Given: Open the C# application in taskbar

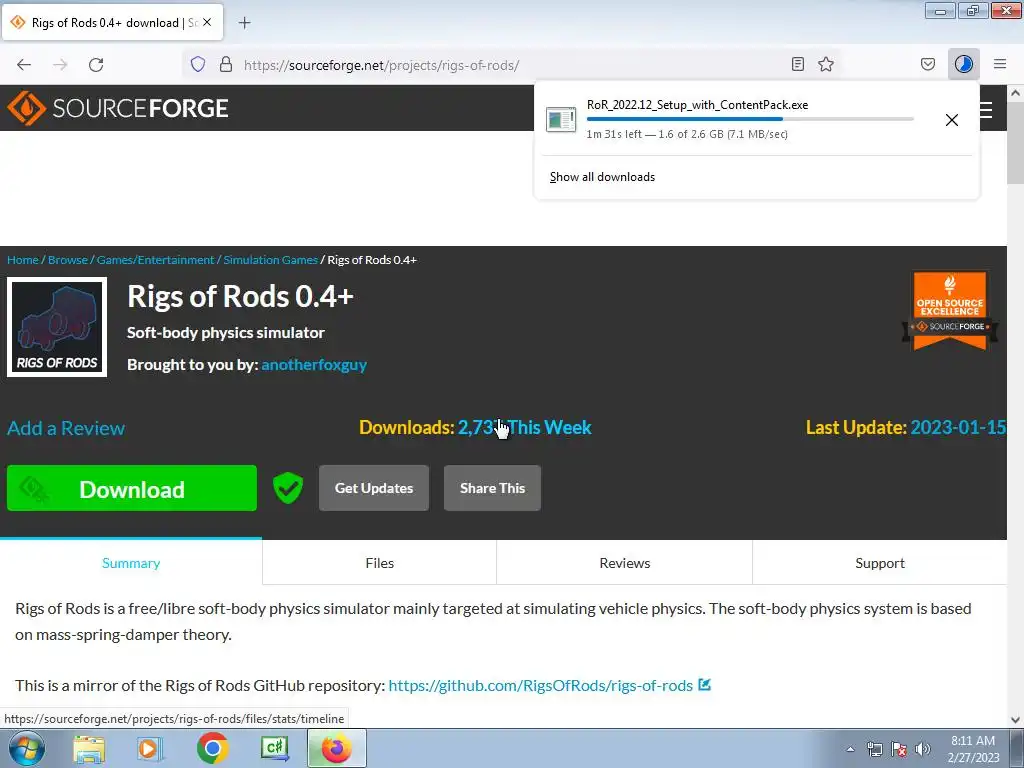Looking at the screenshot, I should coord(275,748).
